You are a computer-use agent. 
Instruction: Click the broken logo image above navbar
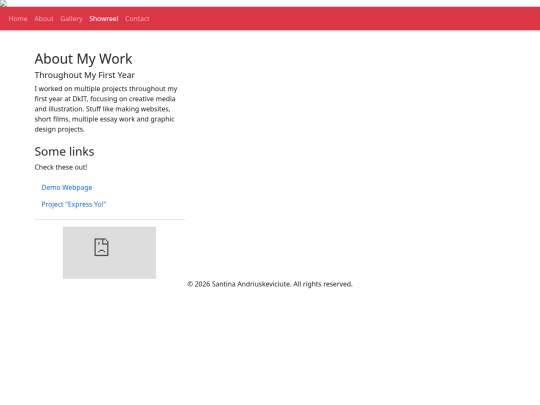(3, 3)
